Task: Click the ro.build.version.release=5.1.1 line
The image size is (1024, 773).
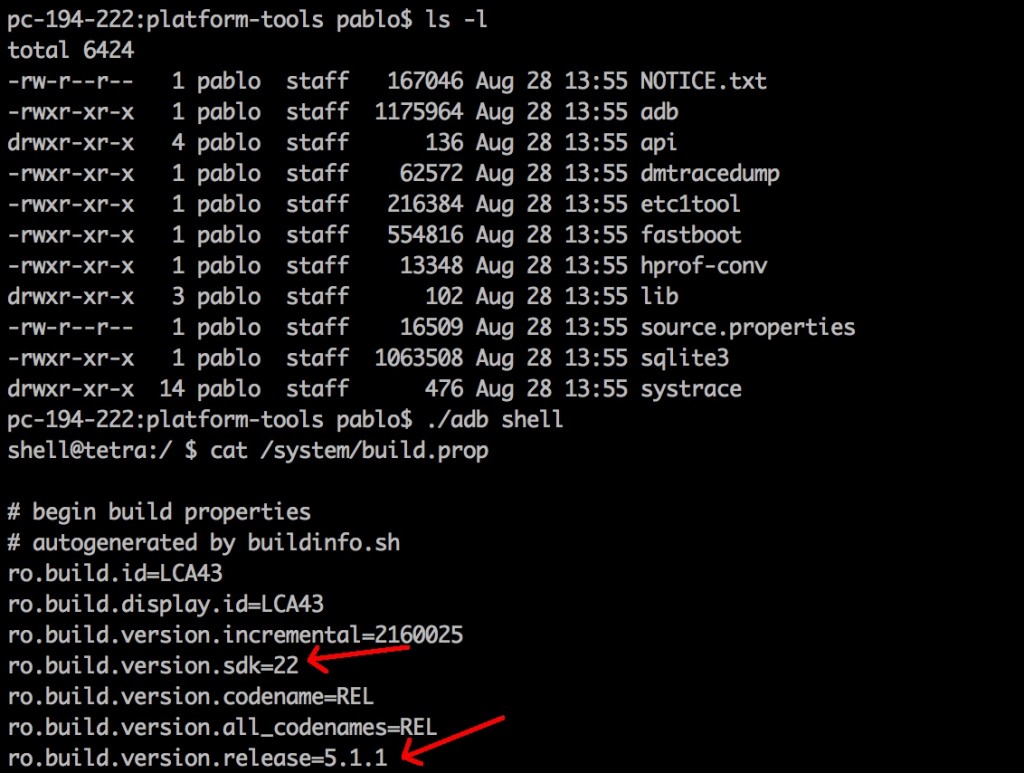Action: pos(197,757)
